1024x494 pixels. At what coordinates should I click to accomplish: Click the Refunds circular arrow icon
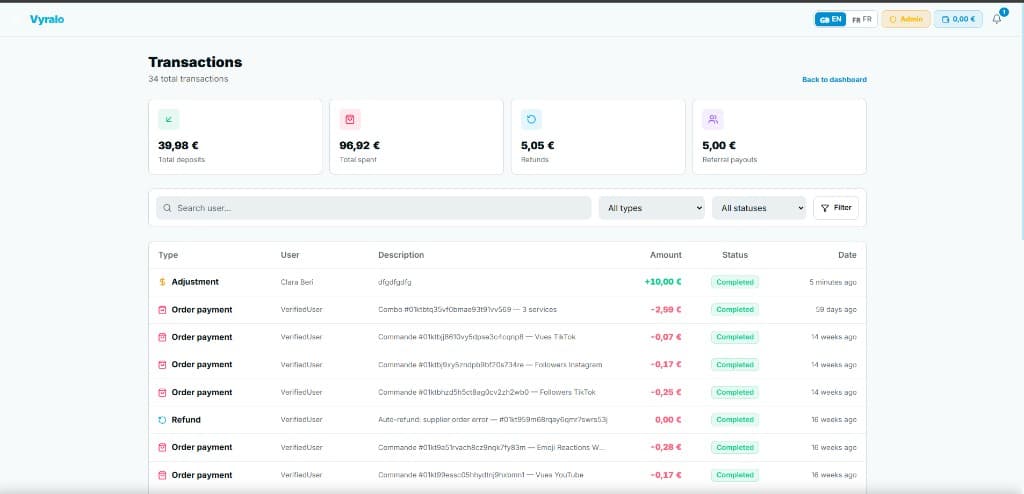pyautogui.click(x=531, y=119)
